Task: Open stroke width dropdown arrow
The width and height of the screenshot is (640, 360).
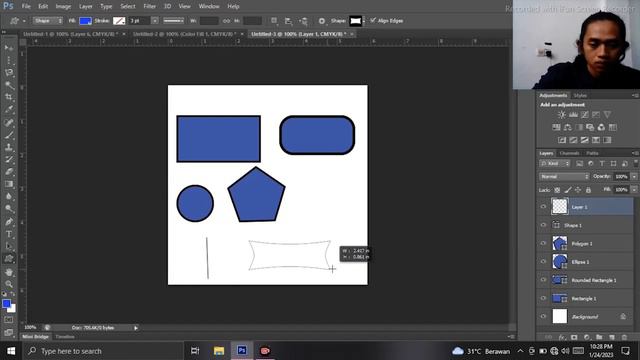Action: (x=155, y=20)
